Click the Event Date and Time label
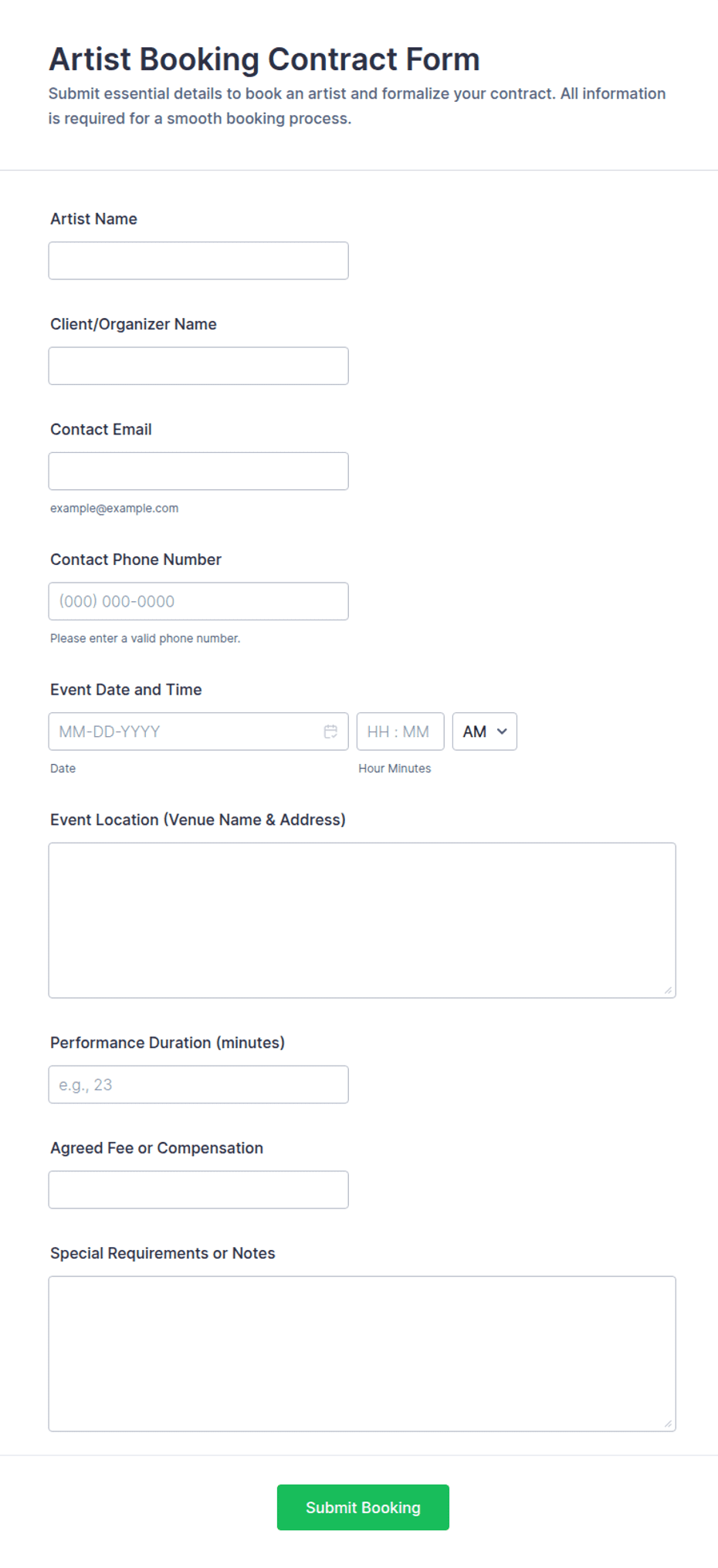The height and width of the screenshot is (1568, 718). [x=126, y=690]
